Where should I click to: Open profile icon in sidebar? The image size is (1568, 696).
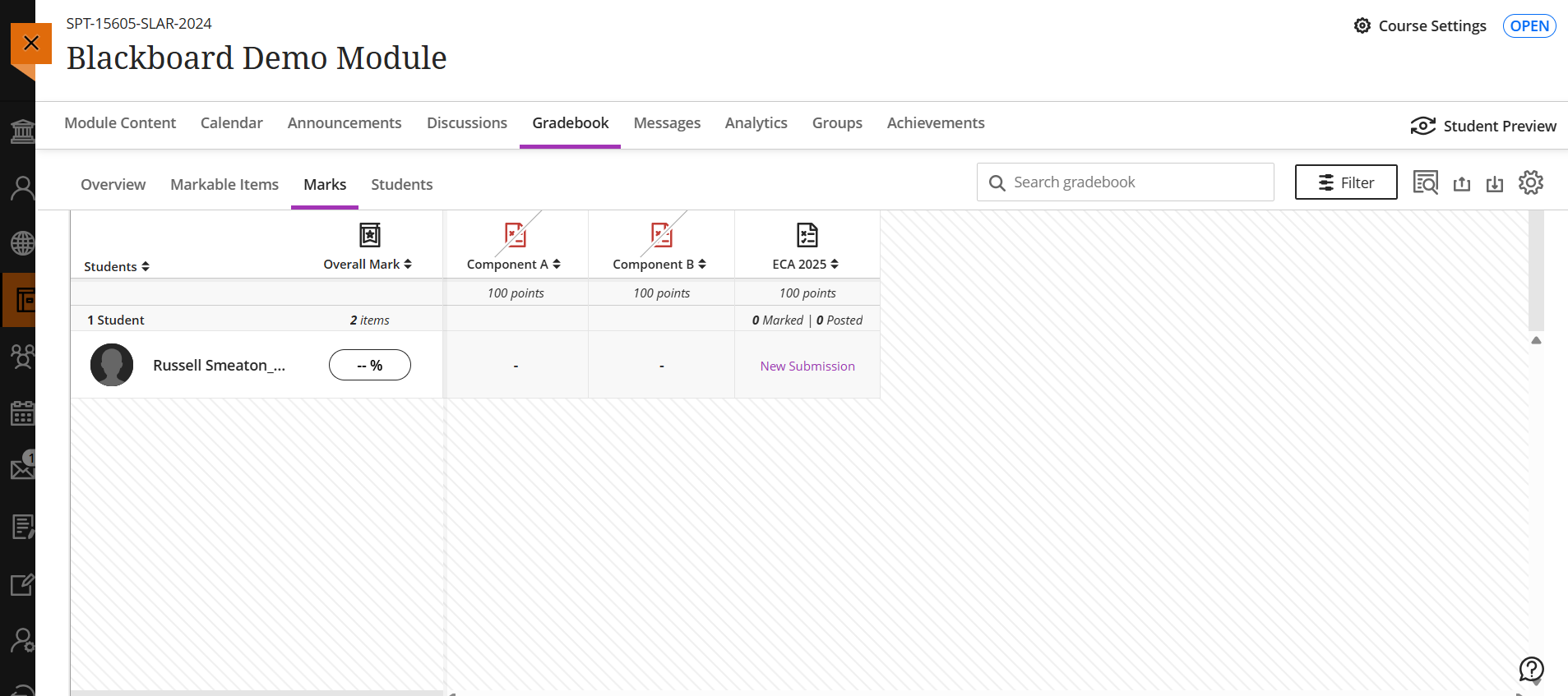point(23,188)
